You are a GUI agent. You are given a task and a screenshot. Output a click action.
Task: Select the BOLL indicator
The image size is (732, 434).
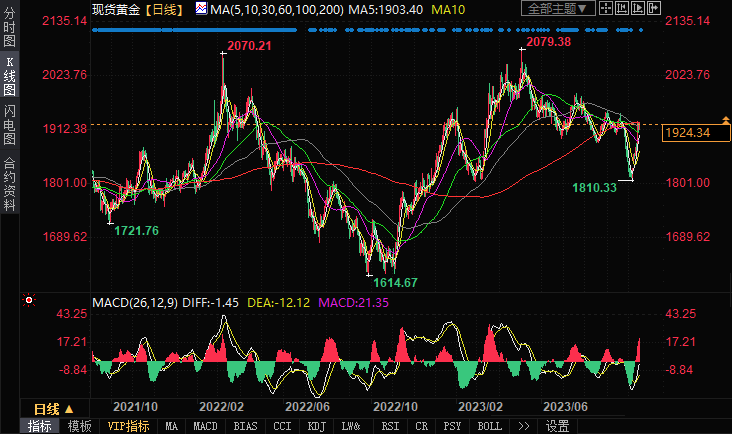(489, 426)
